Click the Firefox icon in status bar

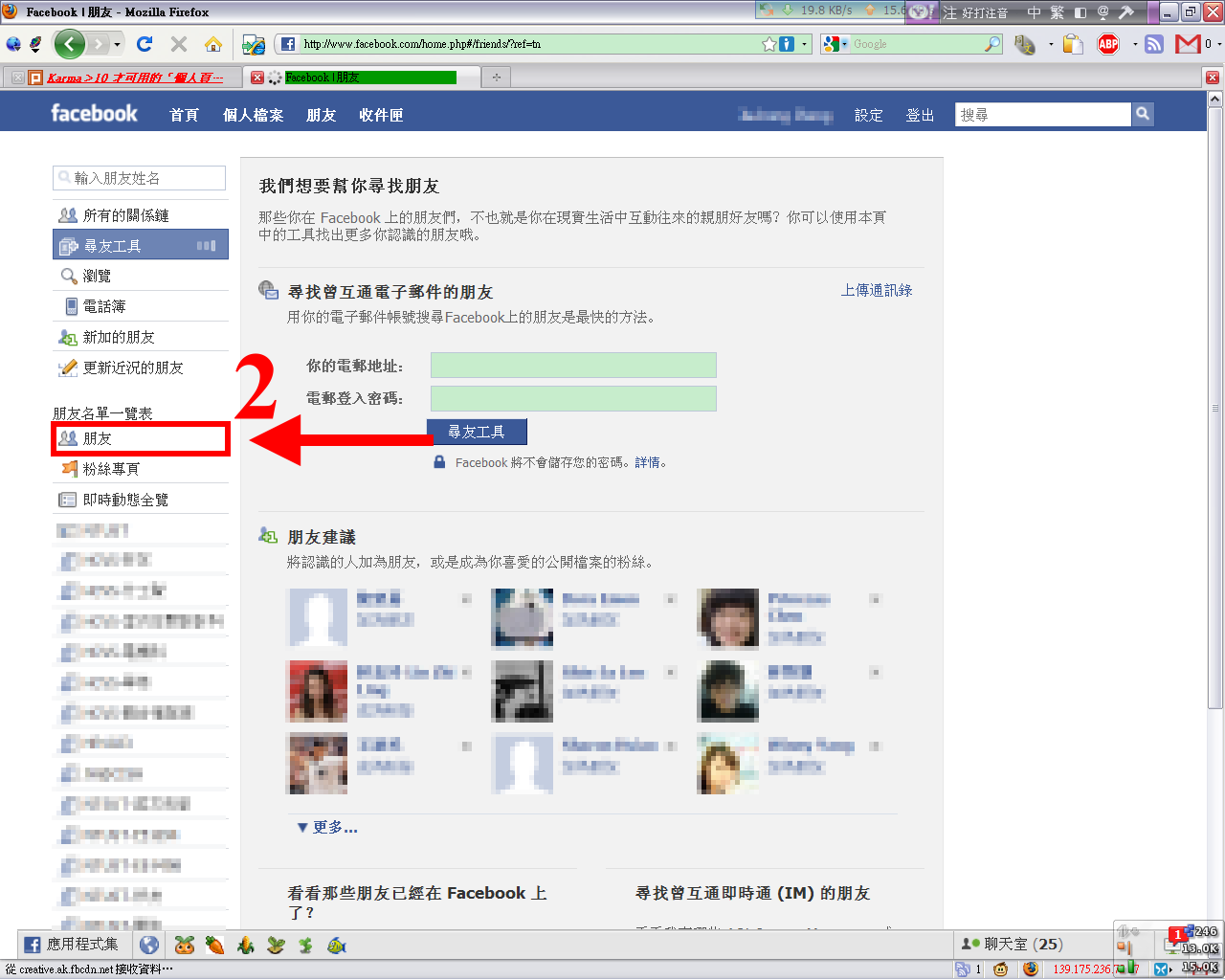(1031, 969)
